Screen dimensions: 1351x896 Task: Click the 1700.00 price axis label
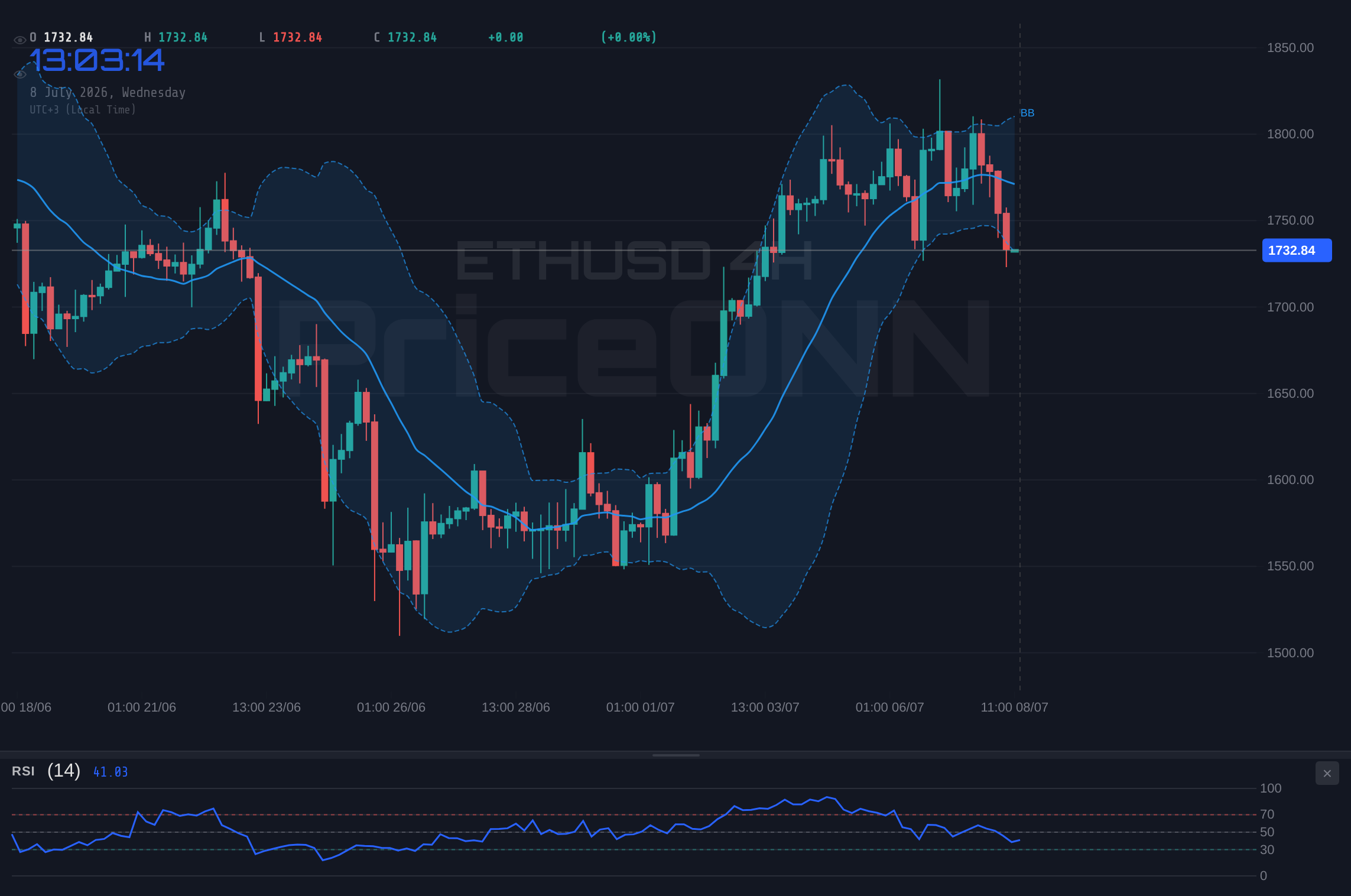tap(1290, 307)
